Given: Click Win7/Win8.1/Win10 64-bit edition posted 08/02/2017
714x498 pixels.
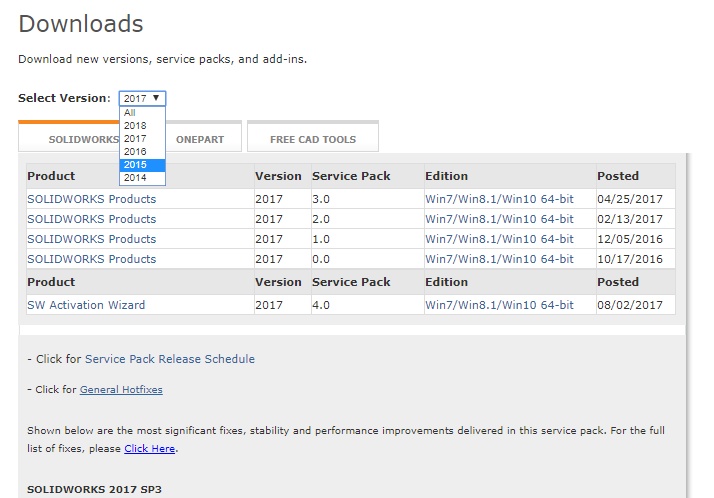Looking at the screenshot, I should click(x=499, y=305).
